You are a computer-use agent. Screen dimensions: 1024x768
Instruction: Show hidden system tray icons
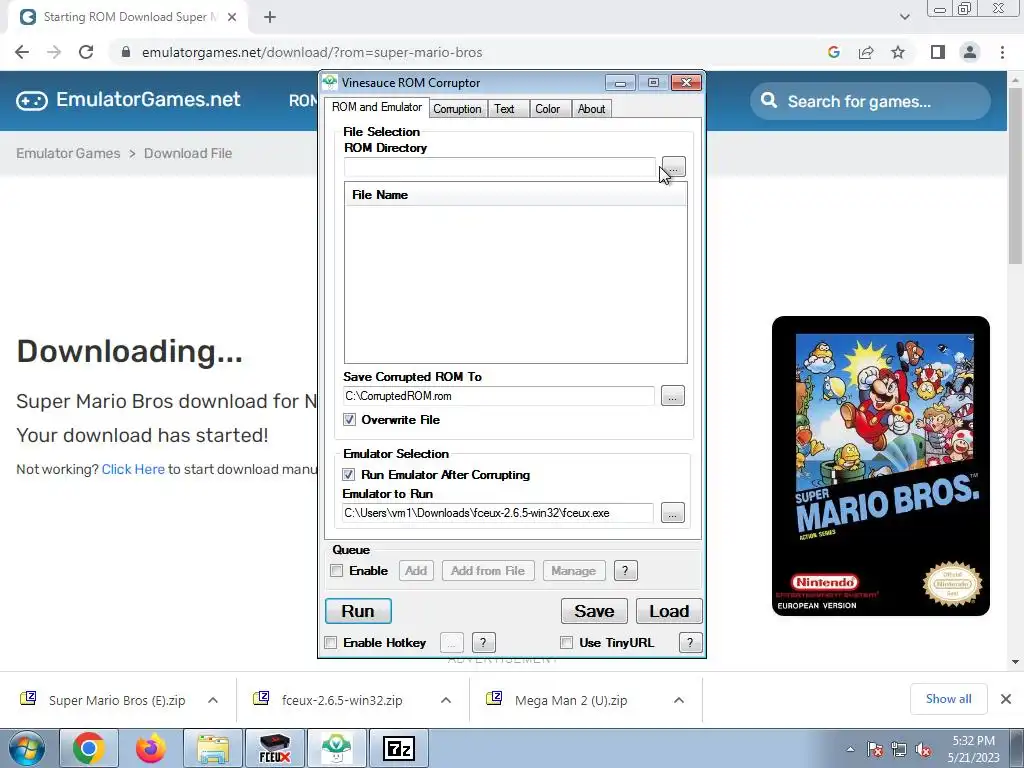[850, 749]
